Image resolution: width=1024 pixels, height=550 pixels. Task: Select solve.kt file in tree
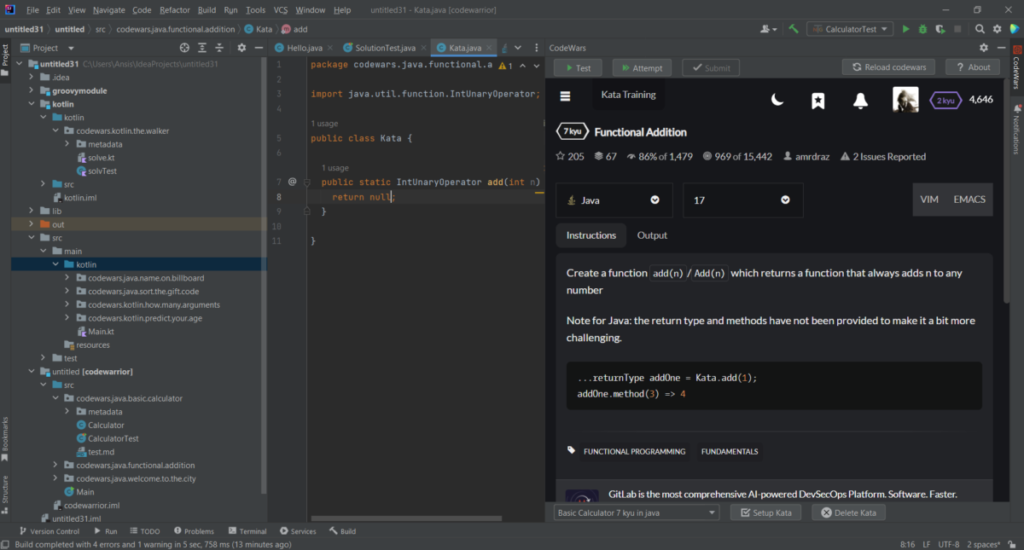101,157
